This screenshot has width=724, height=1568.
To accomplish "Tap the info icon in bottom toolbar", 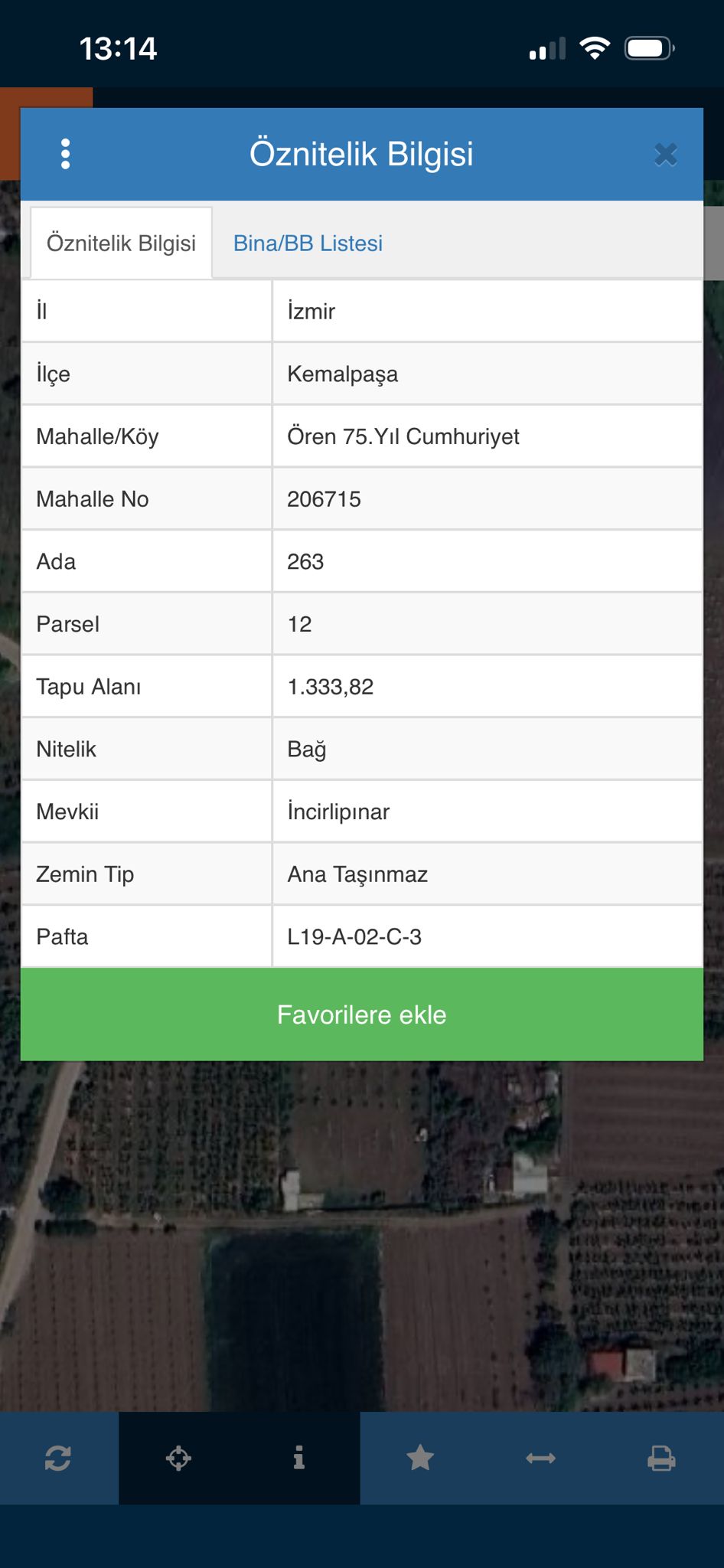I will tap(299, 1459).
